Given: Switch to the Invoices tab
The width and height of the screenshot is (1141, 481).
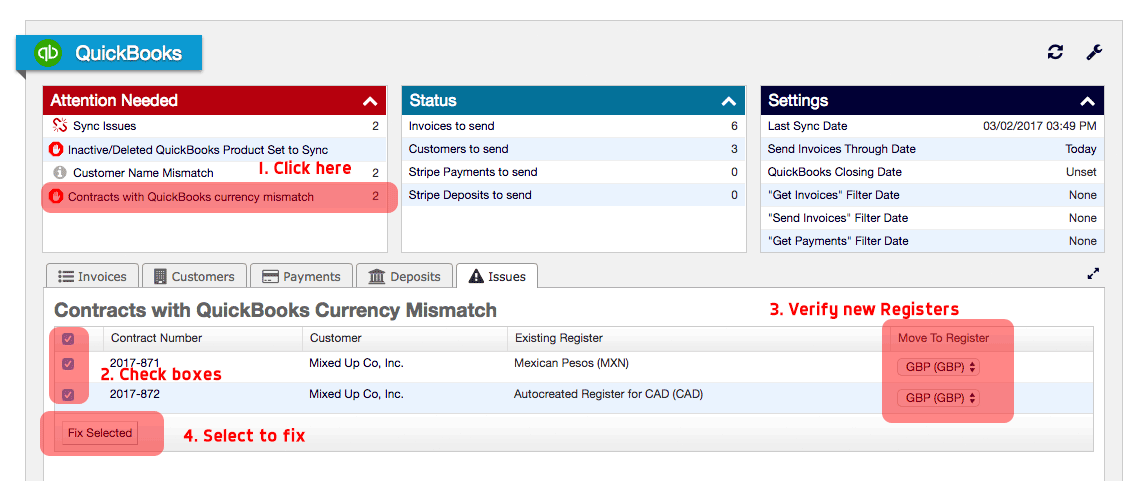Looking at the screenshot, I should coord(92,277).
